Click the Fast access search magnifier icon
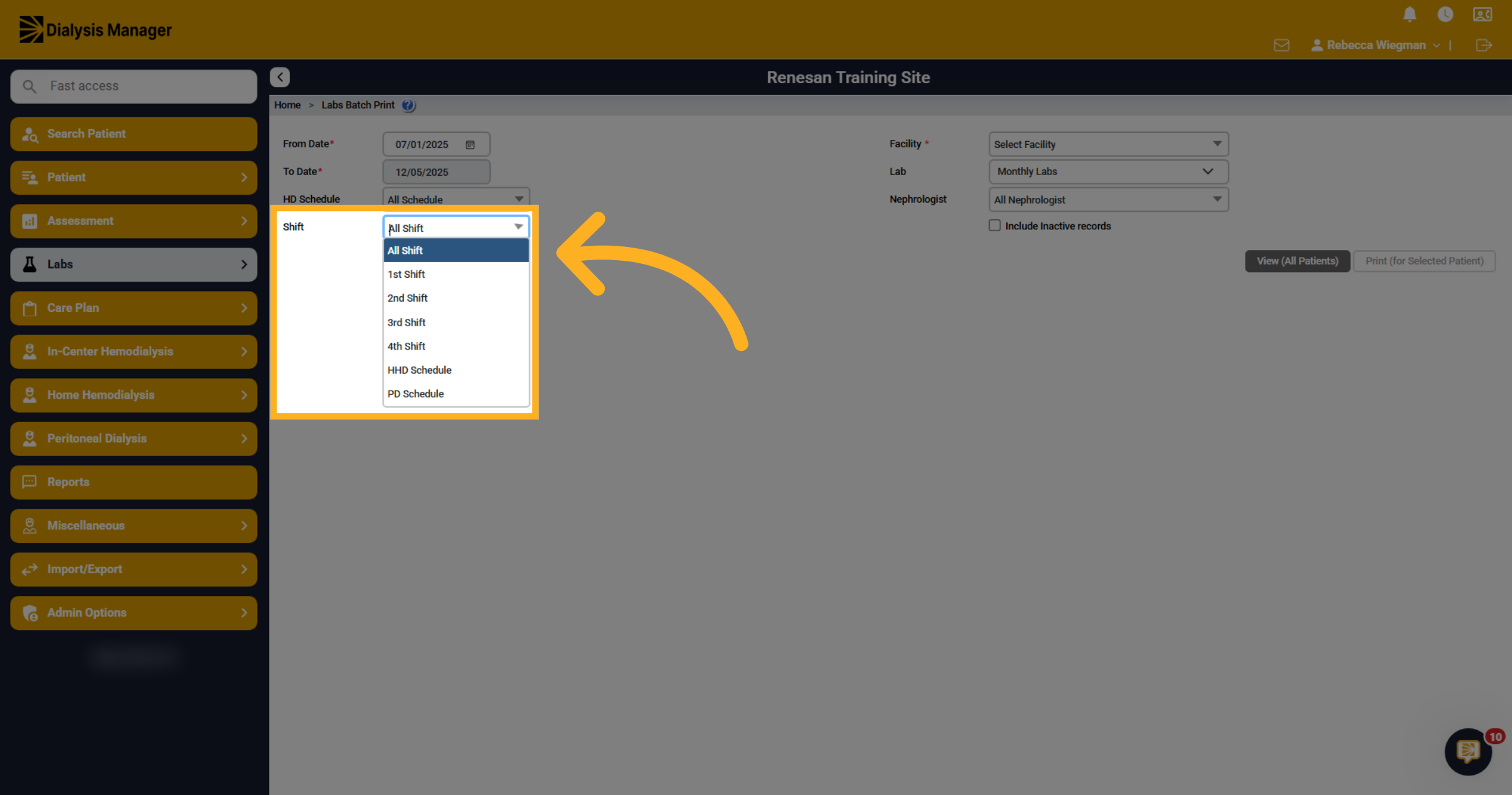This screenshot has height=795, width=1512. pos(30,86)
